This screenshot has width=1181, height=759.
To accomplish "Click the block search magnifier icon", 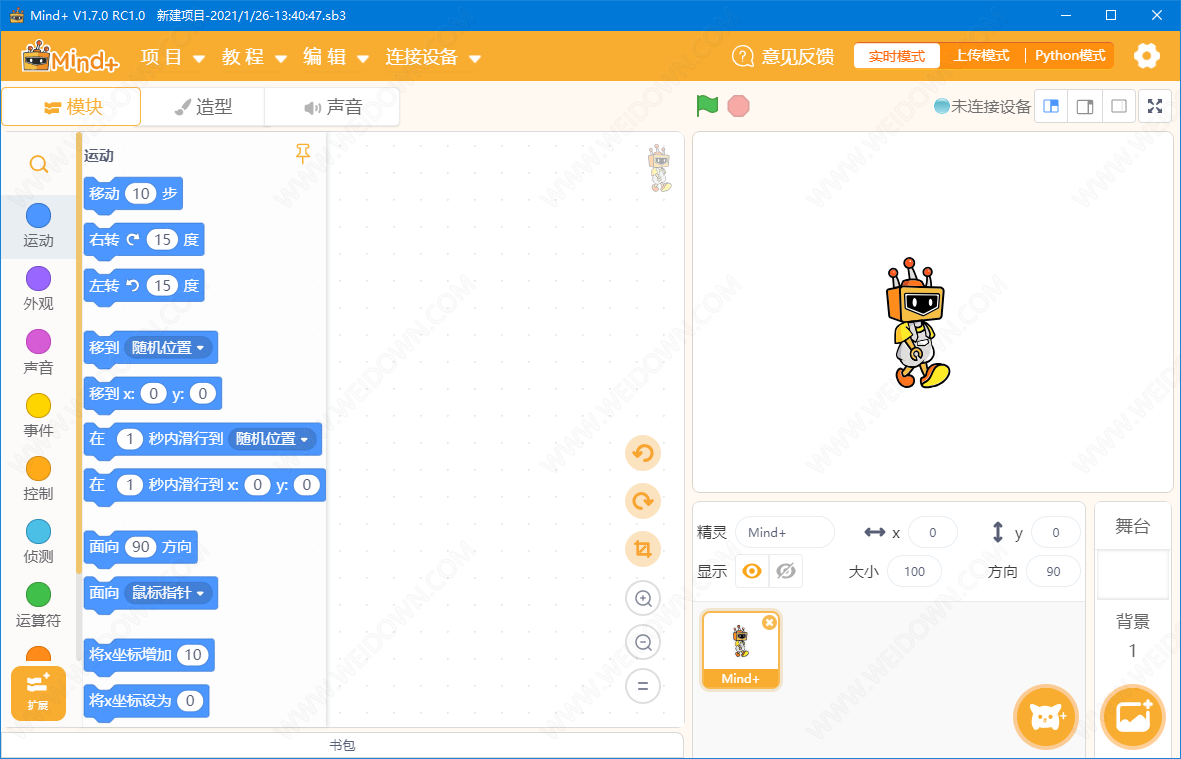I will point(38,163).
